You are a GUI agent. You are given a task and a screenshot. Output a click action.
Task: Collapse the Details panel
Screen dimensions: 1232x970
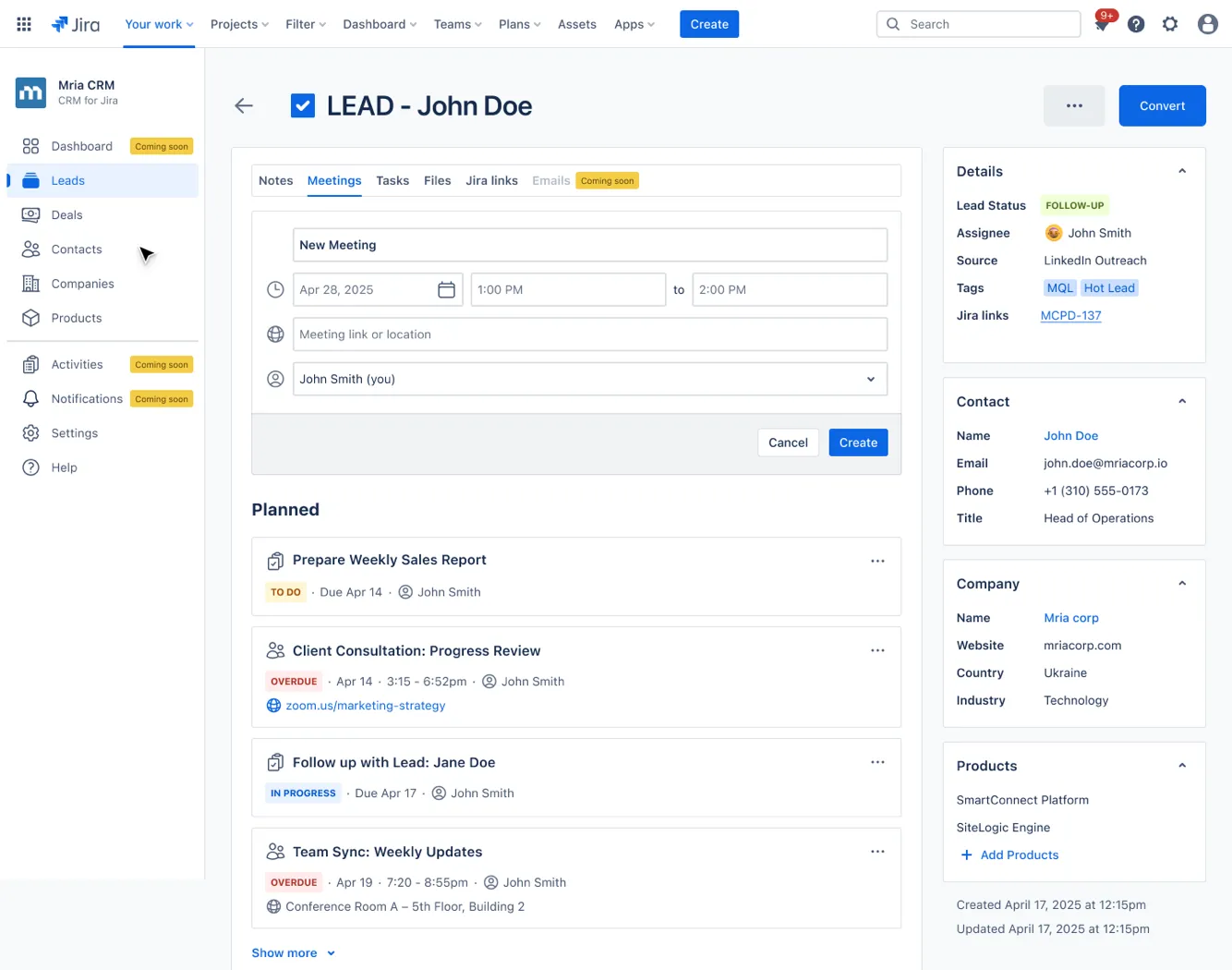(1182, 171)
